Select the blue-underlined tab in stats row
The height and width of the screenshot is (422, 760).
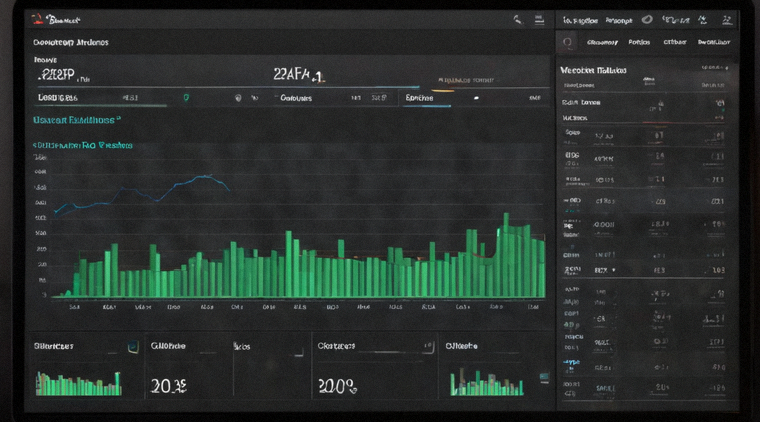click(427, 98)
